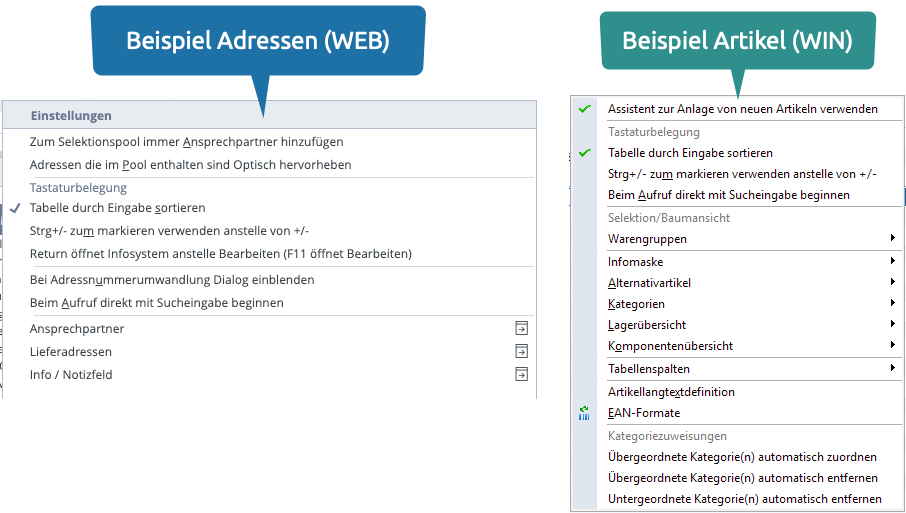
Task: Click the EAN-Formate barcode icon
Action: pyautogui.click(x=584, y=413)
